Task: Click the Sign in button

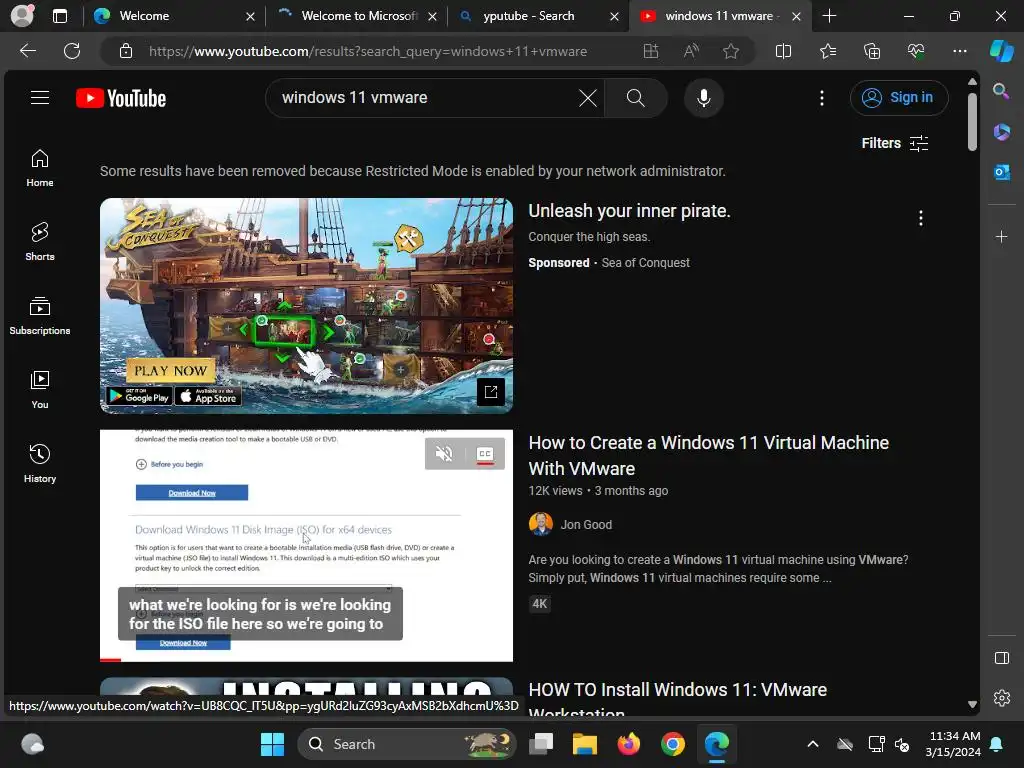Action: pos(899,98)
